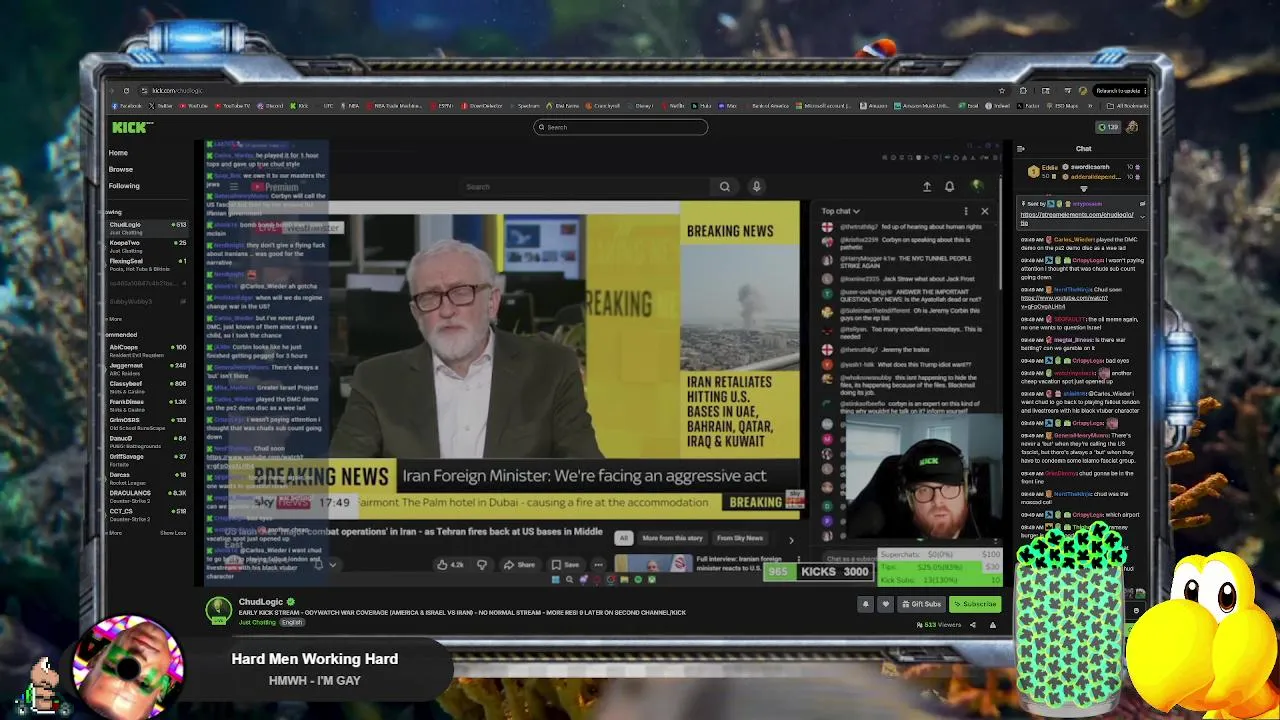Click the Kick points balance badge 139
This screenshot has width=1280, height=720.
point(1108,127)
